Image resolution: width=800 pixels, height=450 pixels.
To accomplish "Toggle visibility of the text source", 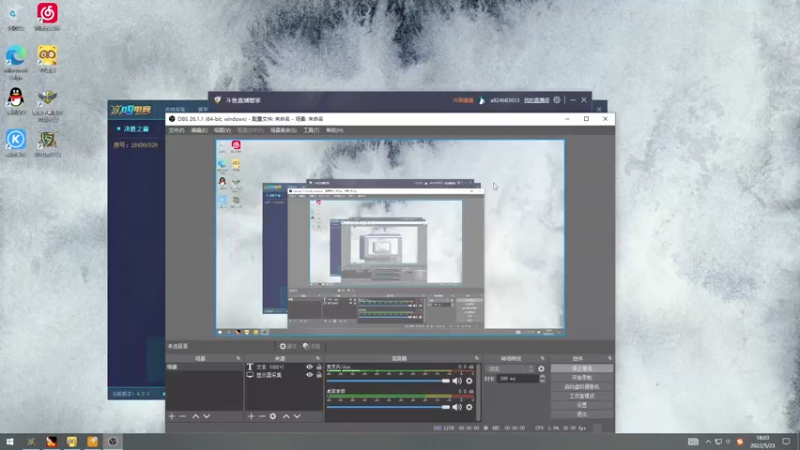I will pyautogui.click(x=309, y=367).
